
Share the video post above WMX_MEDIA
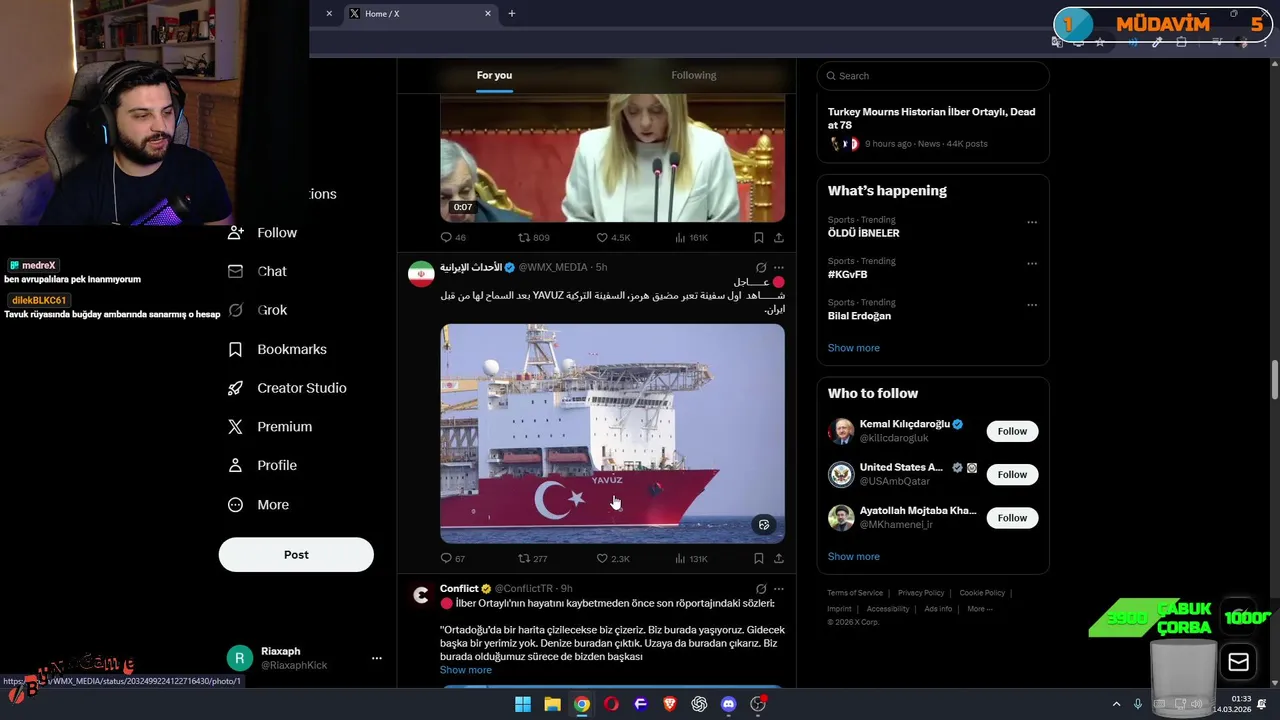[x=779, y=237]
